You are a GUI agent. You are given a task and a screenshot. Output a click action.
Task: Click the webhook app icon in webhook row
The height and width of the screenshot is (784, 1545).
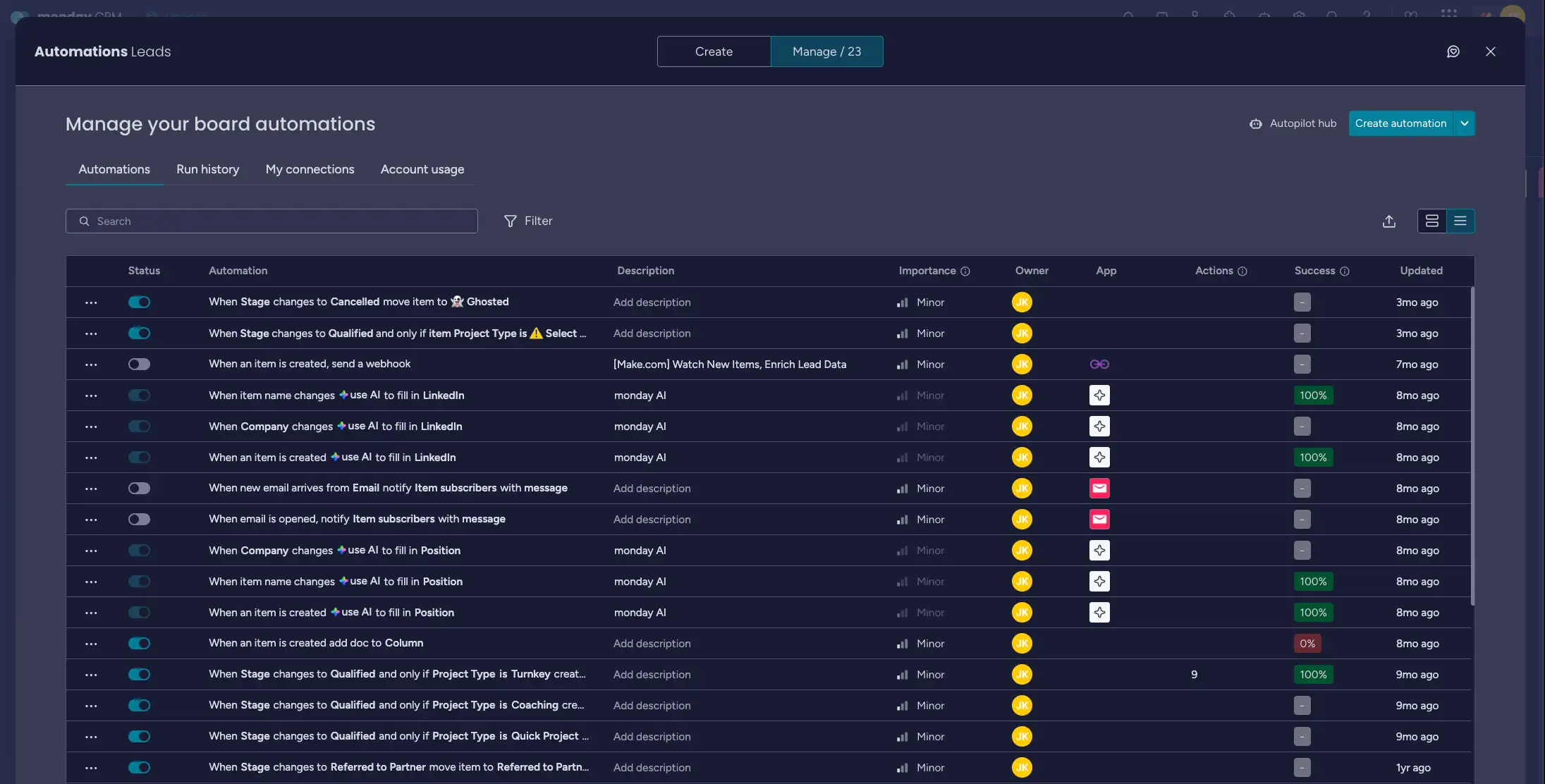tap(1099, 365)
